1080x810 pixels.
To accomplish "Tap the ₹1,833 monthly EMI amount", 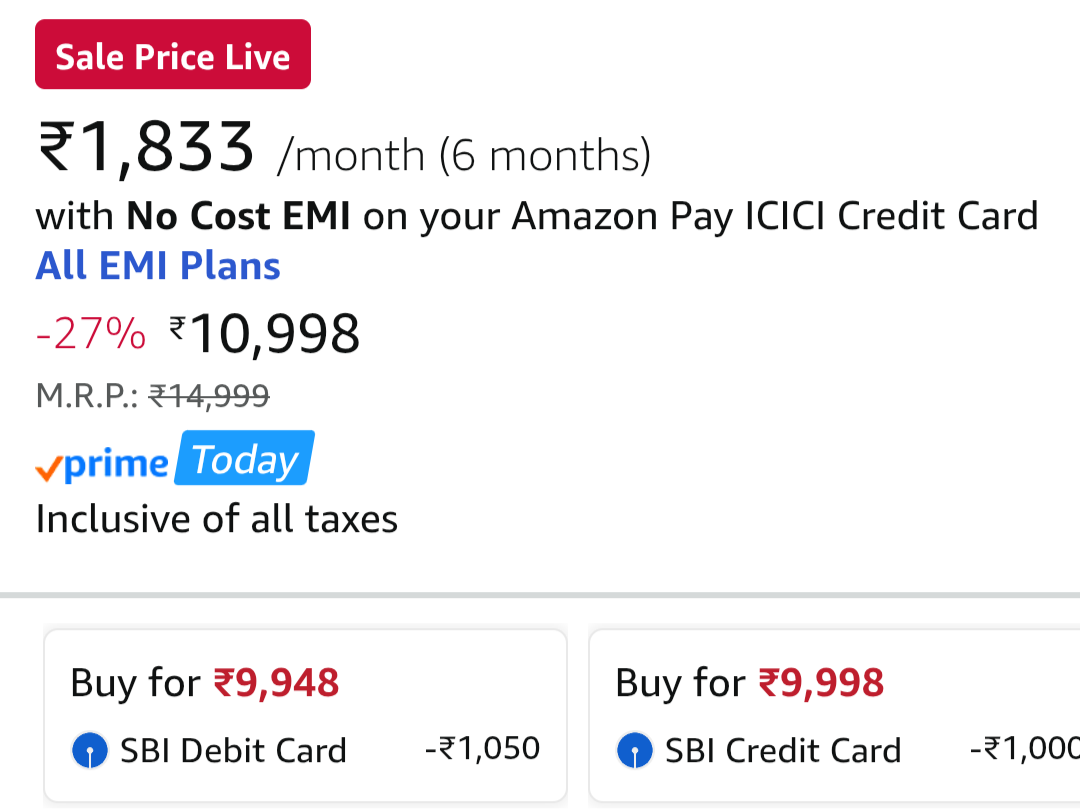I will point(147,148).
